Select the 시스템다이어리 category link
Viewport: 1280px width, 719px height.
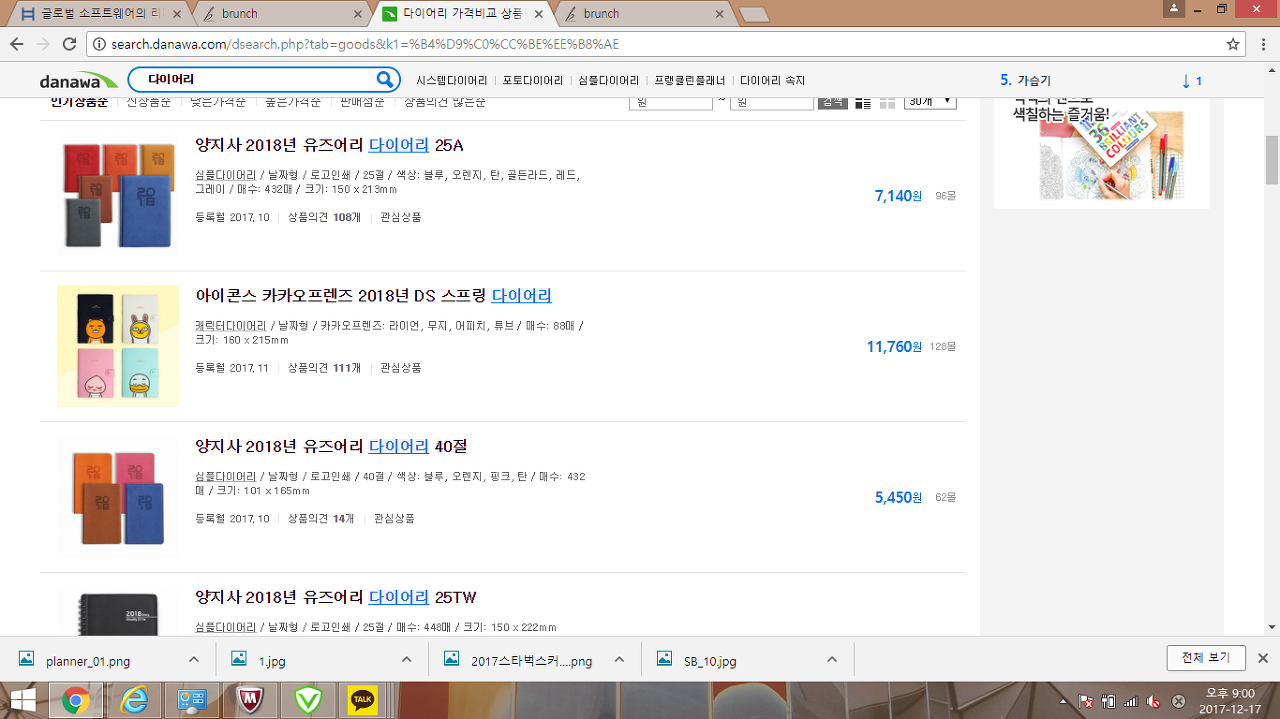coord(451,81)
